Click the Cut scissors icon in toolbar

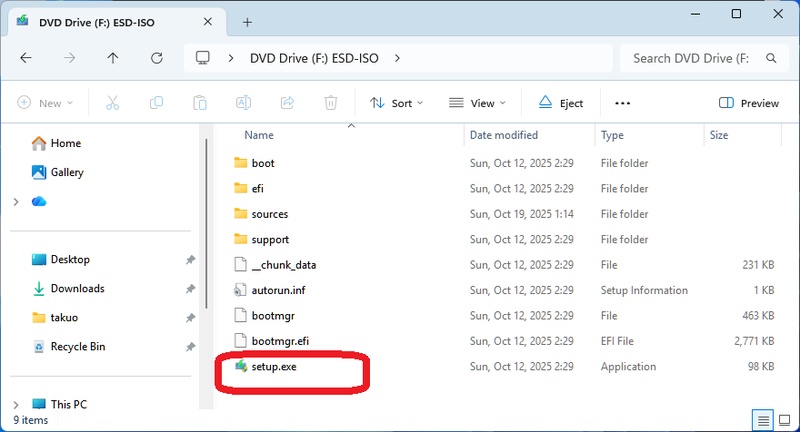[112, 103]
